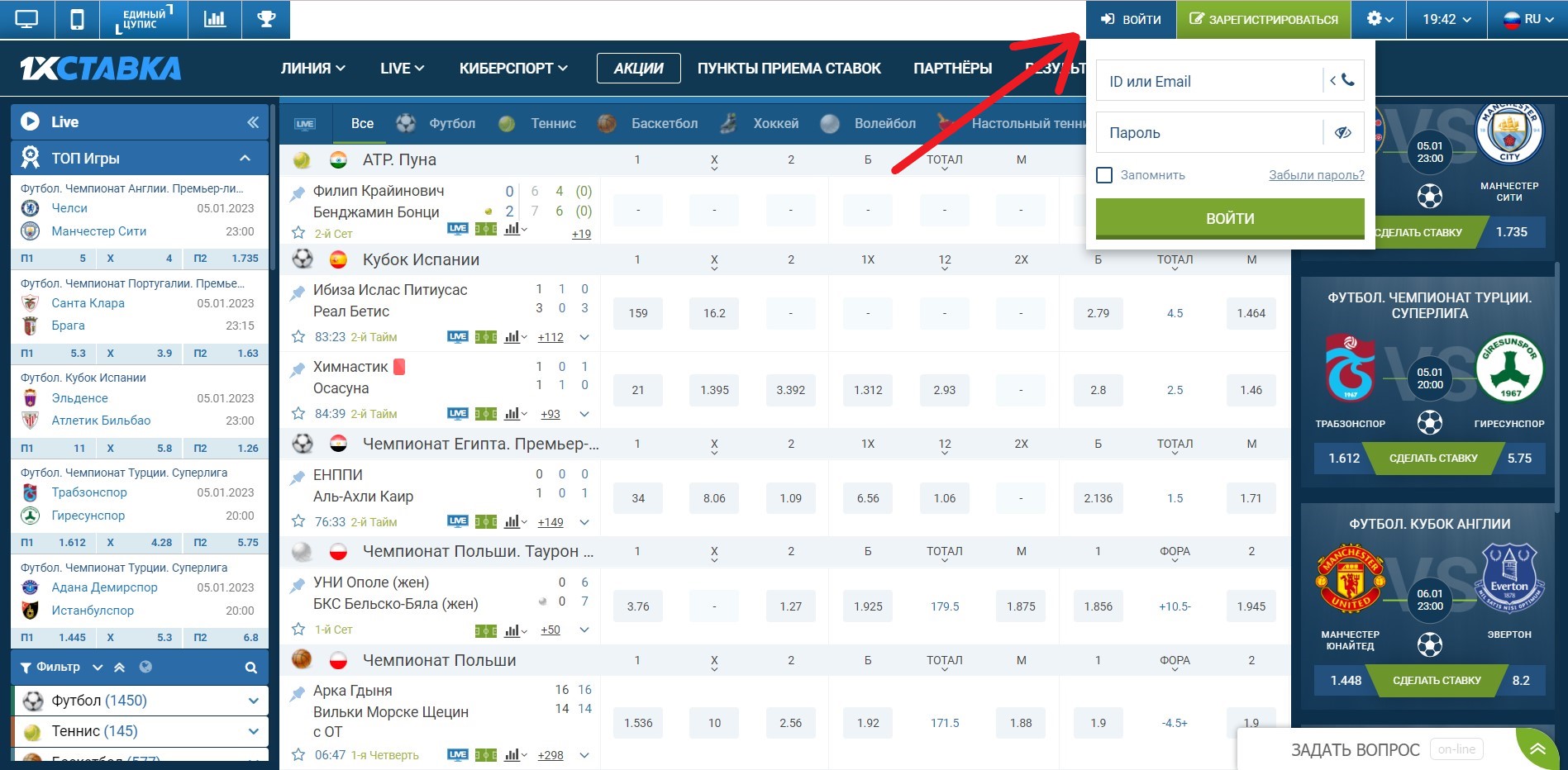Screen dimensions: 1568x770
Task: Open the trophy results icon
Action: 266,20
